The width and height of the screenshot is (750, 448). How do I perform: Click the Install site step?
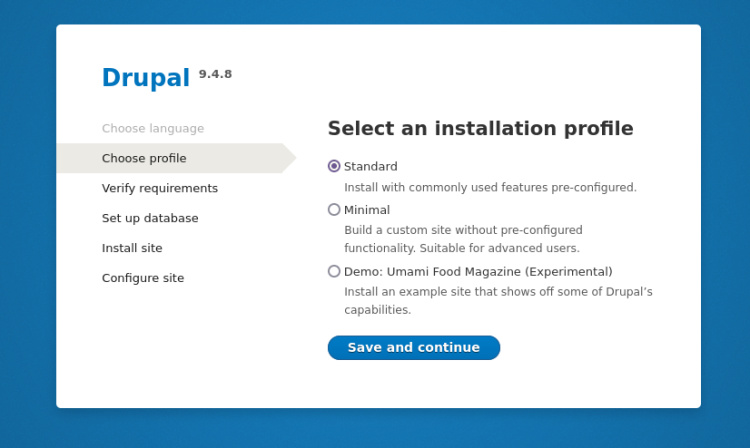(x=132, y=248)
